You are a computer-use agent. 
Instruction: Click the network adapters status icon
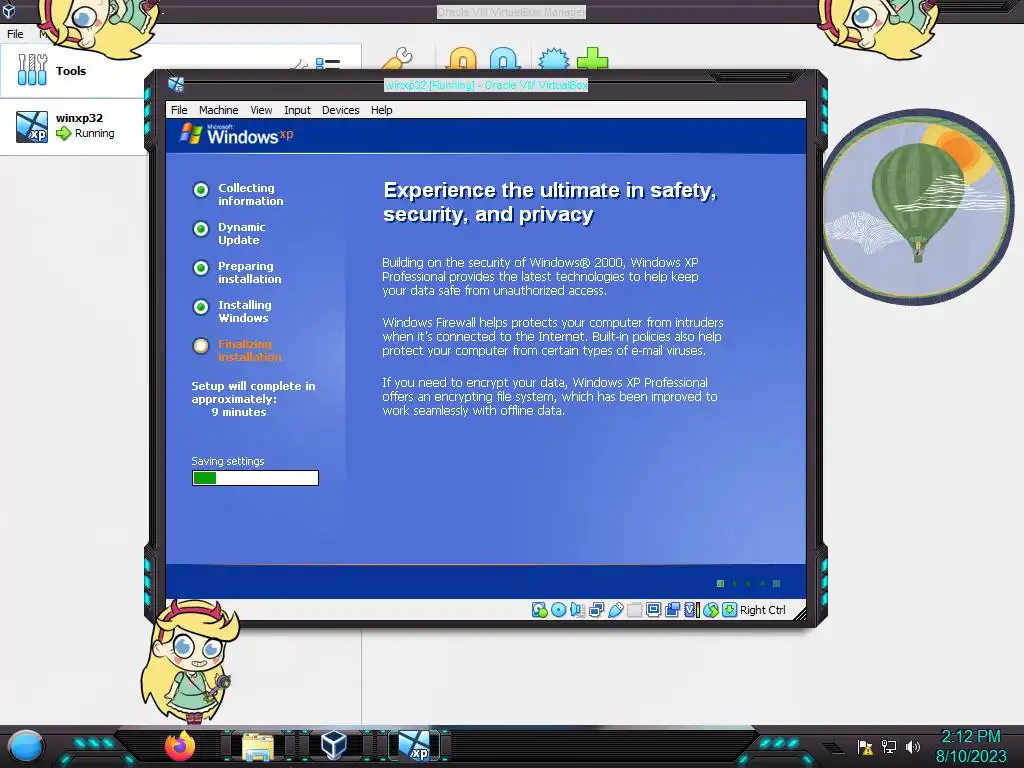coord(596,610)
